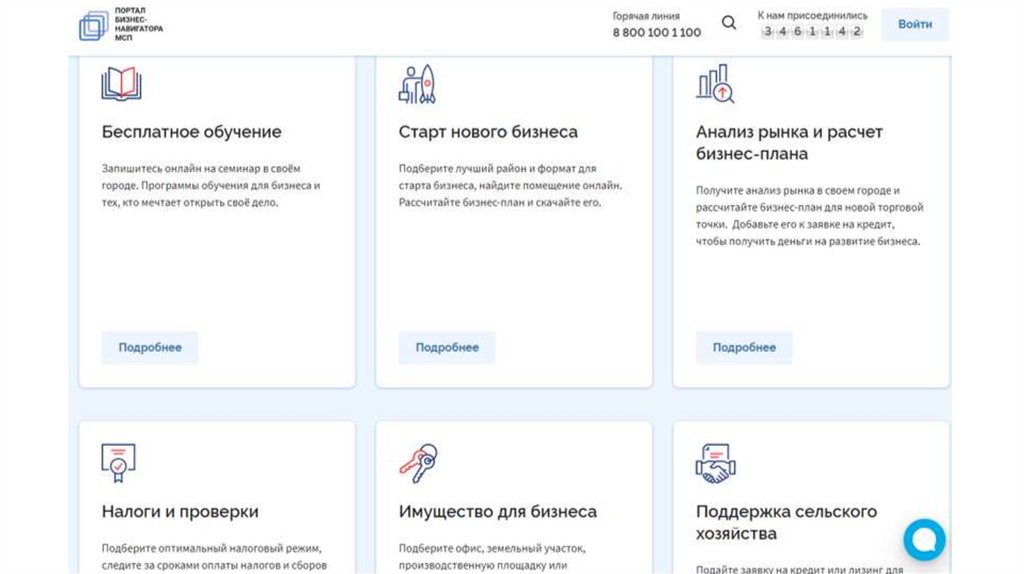Click the Войти login button
Image resolution: width=1024 pixels, height=574 pixels.
point(914,24)
